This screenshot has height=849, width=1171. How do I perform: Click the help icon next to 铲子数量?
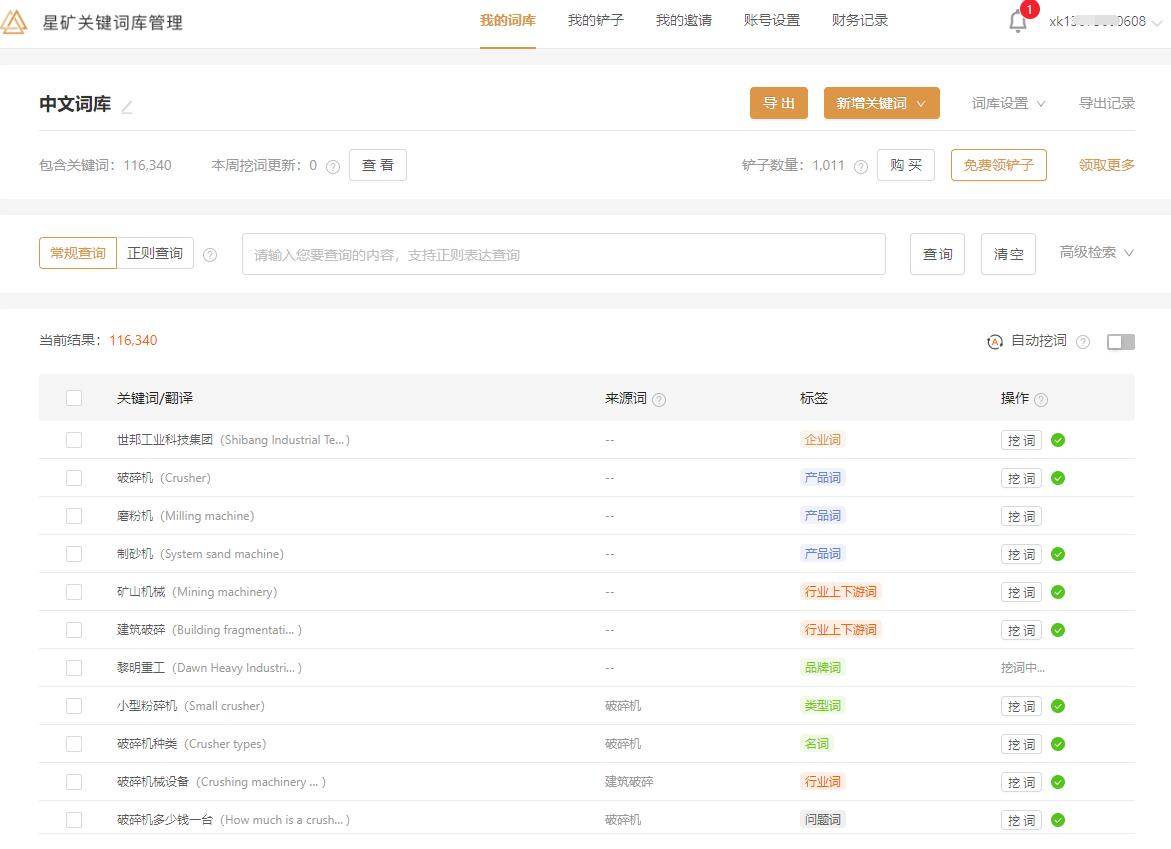pos(860,166)
